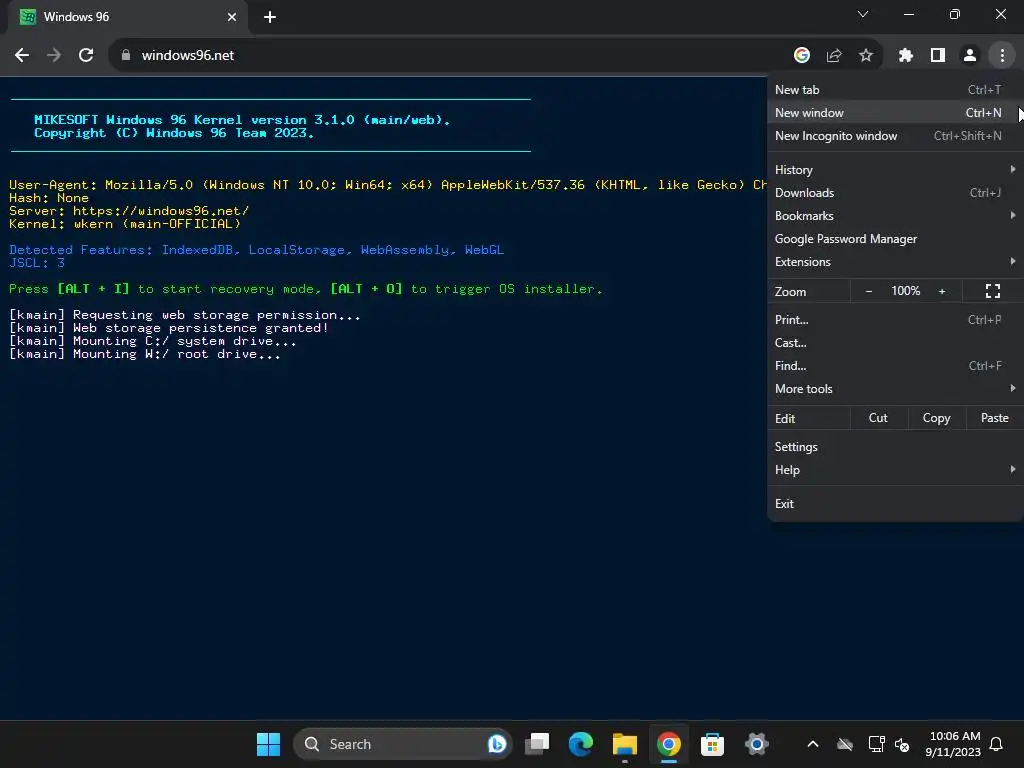Viewport: 1024px width, 768px height.
Task: Choose New Incognito window
Action: coord(895,136)
